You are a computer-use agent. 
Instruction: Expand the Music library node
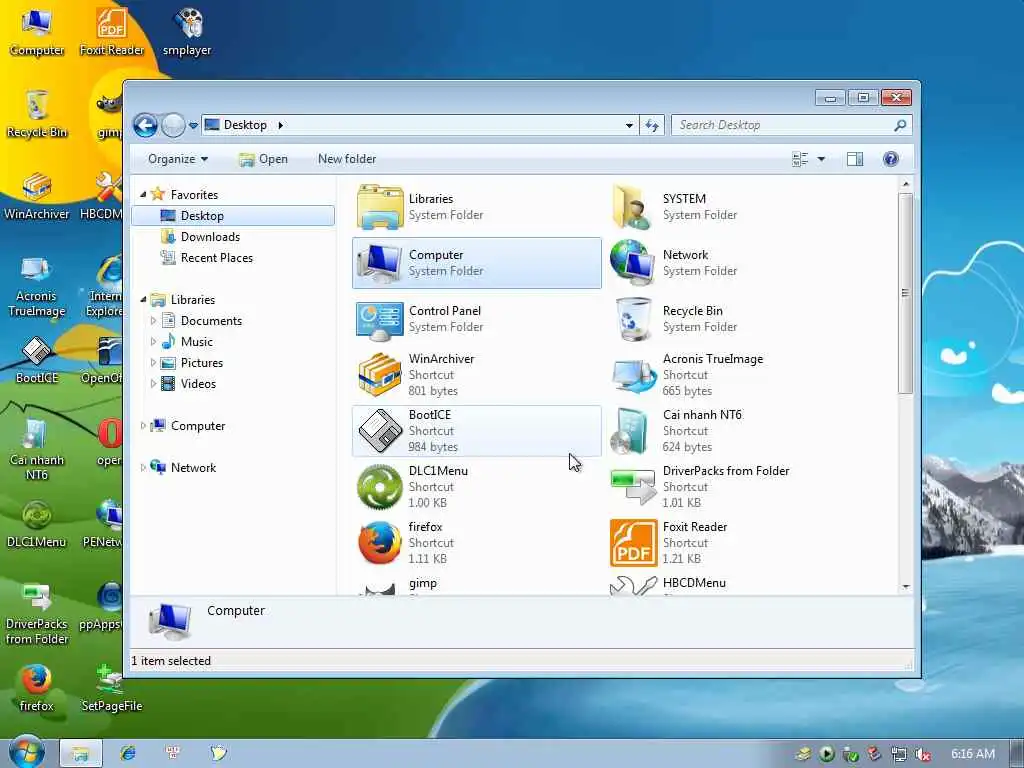[x=153, y=342]
